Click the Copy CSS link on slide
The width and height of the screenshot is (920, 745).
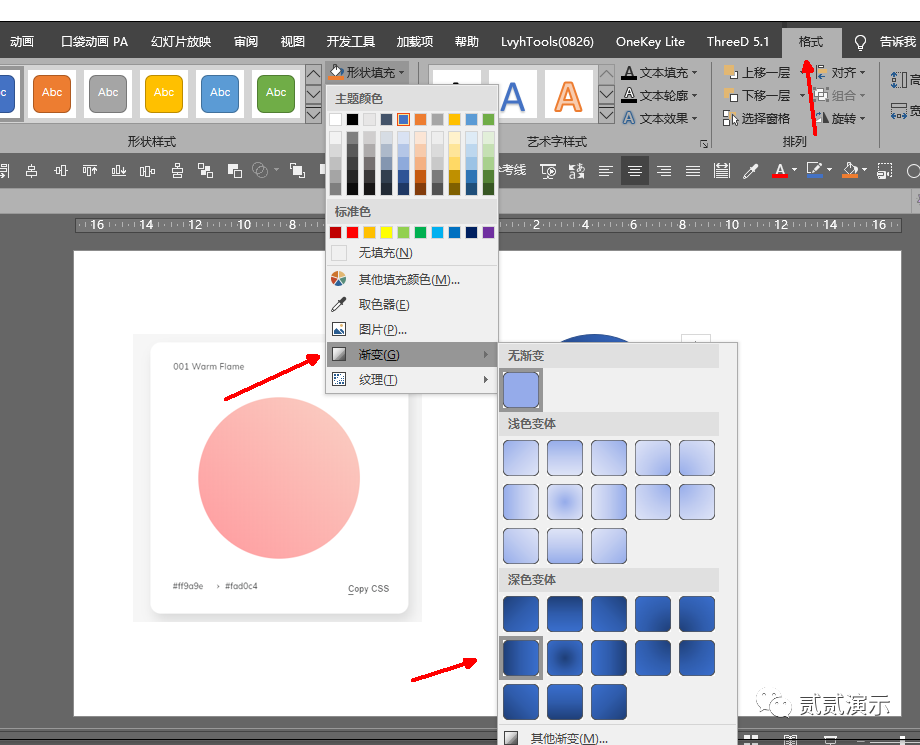click(x=368, y=588)
